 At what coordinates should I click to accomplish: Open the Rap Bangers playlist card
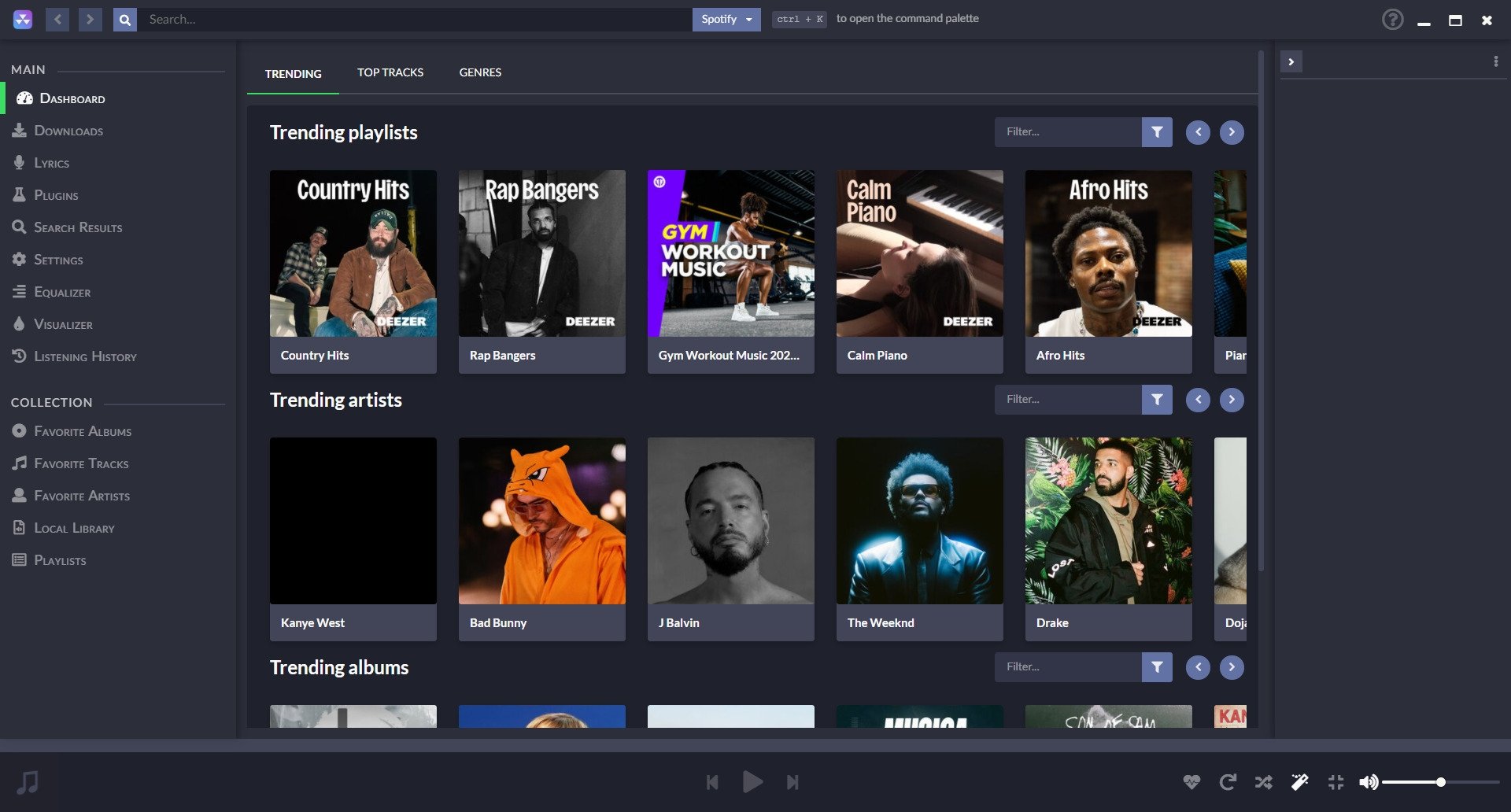click(x=542, y=271)
